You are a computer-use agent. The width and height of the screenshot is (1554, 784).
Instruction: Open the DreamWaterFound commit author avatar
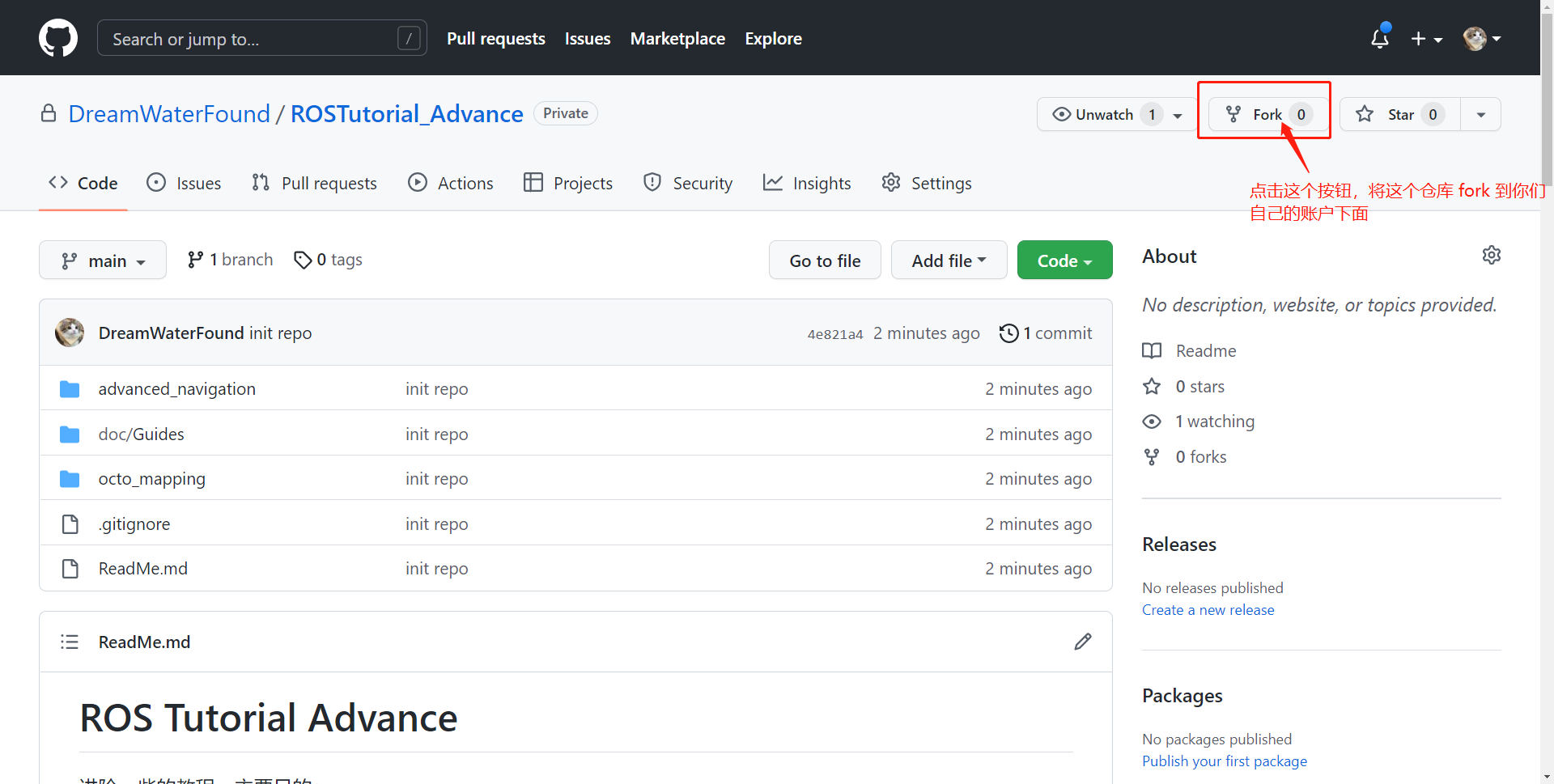(70, 333)
